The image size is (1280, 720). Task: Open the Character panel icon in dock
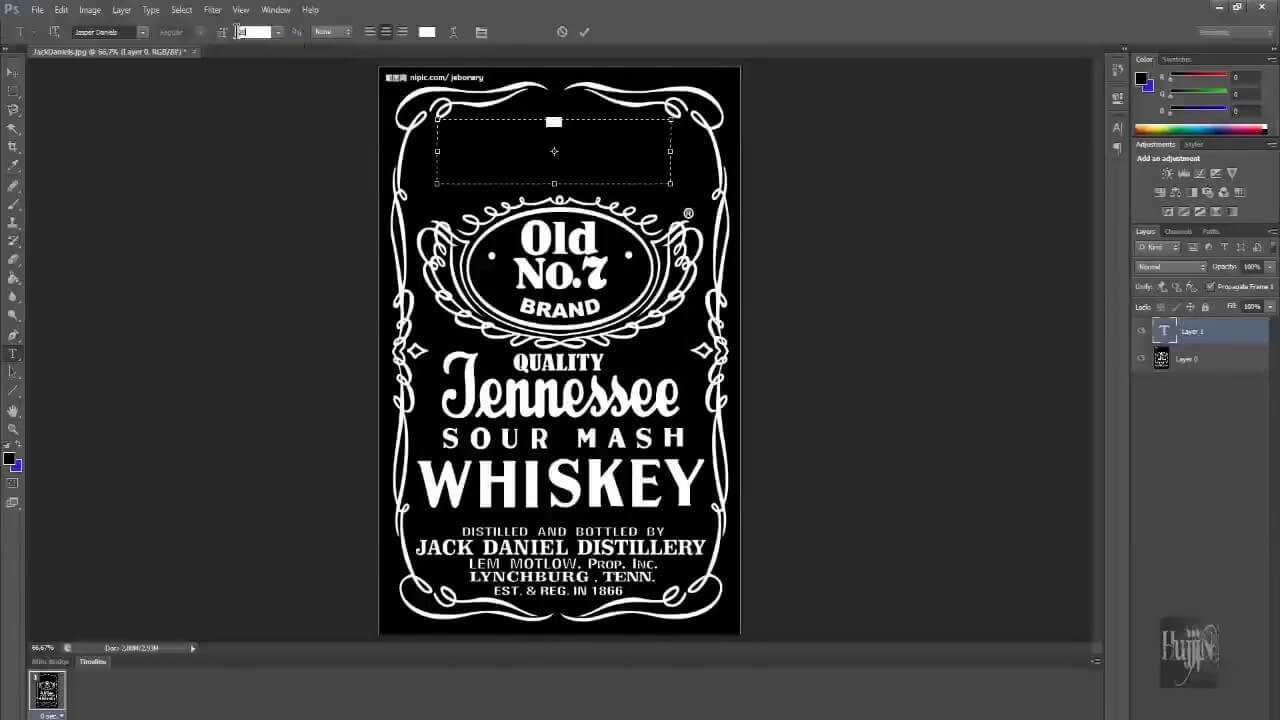[1117, 127]
